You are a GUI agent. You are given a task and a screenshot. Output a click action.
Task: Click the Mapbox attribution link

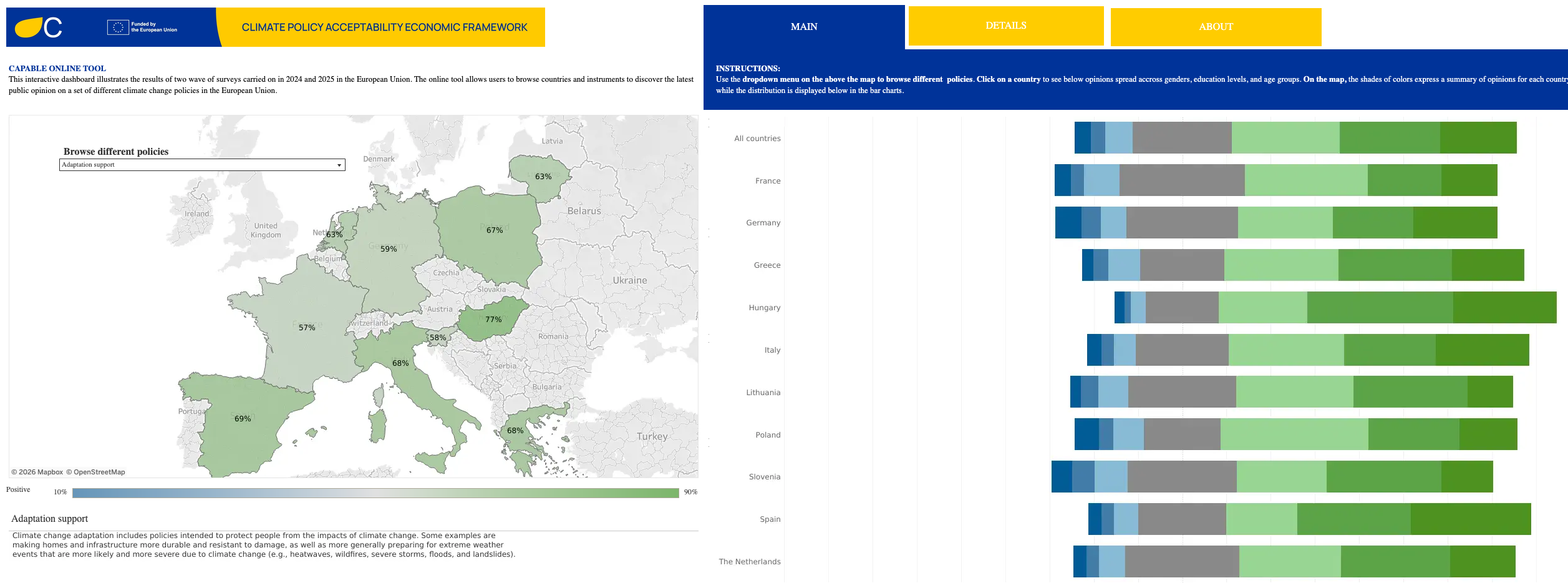pos(37,472)
